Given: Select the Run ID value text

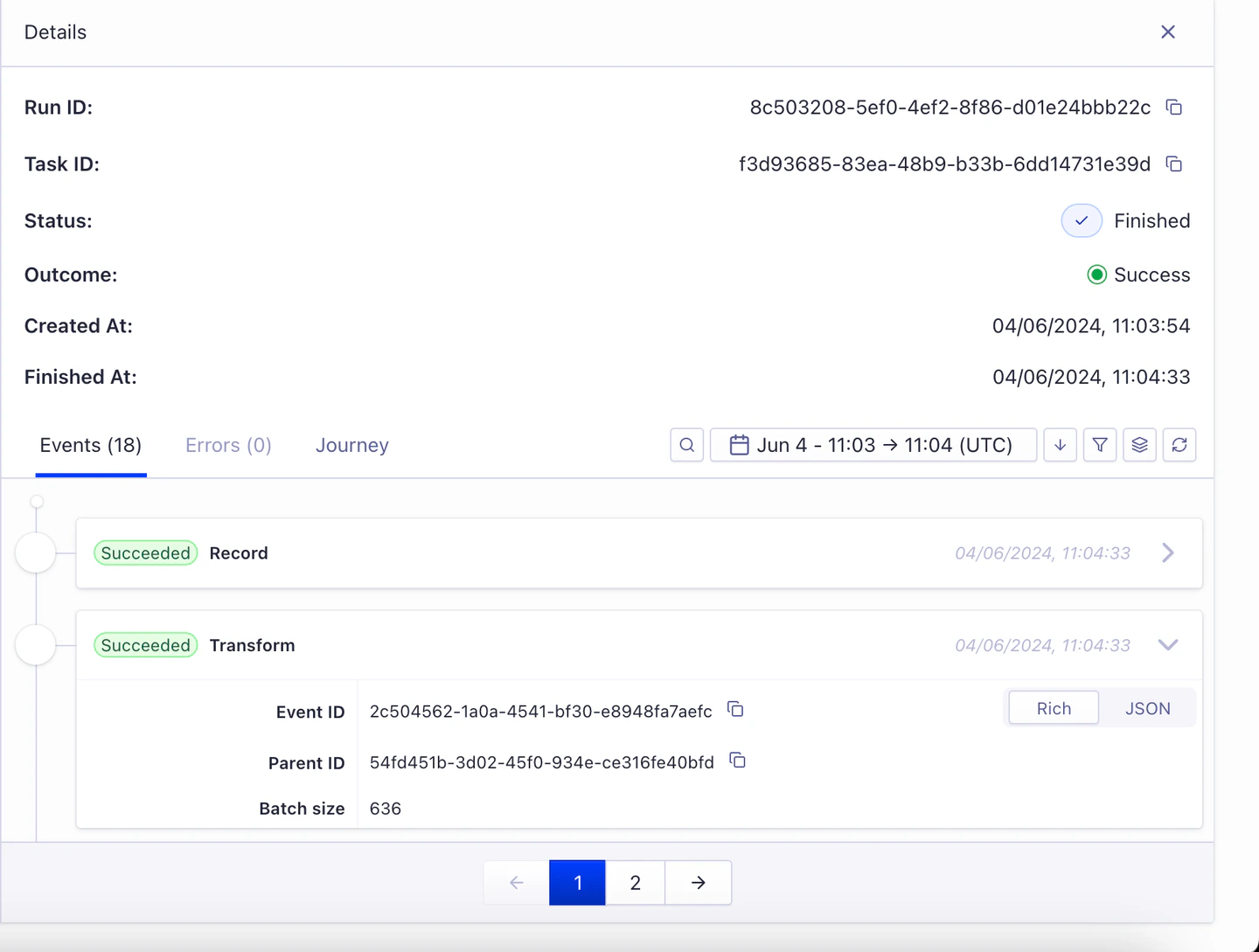Looking at the screenshot, I should coord(950,108).
